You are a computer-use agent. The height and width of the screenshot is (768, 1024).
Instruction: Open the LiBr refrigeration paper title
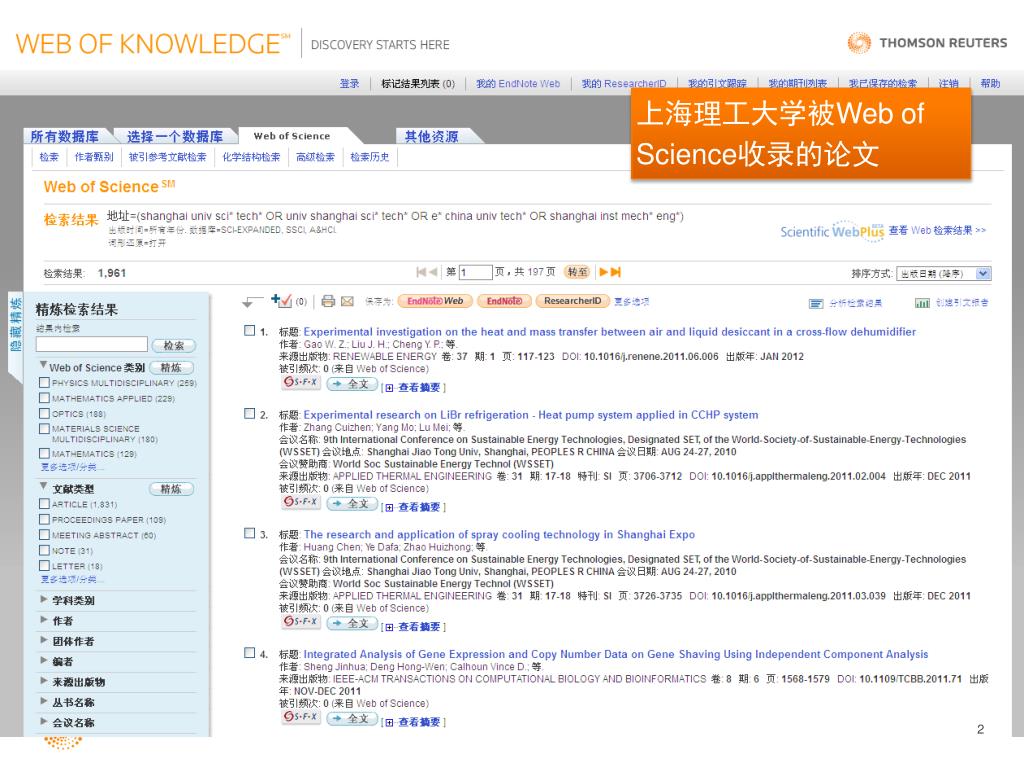(531, 415)
